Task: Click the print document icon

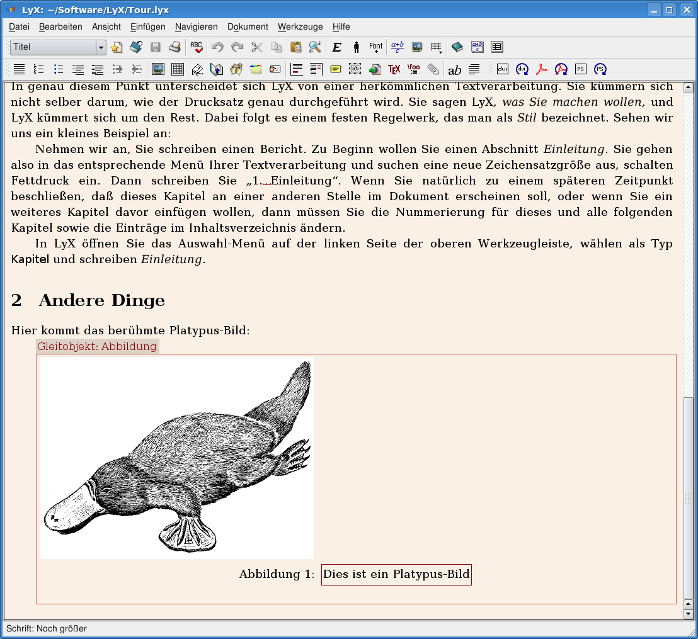Action: click(x=174, y=47)
